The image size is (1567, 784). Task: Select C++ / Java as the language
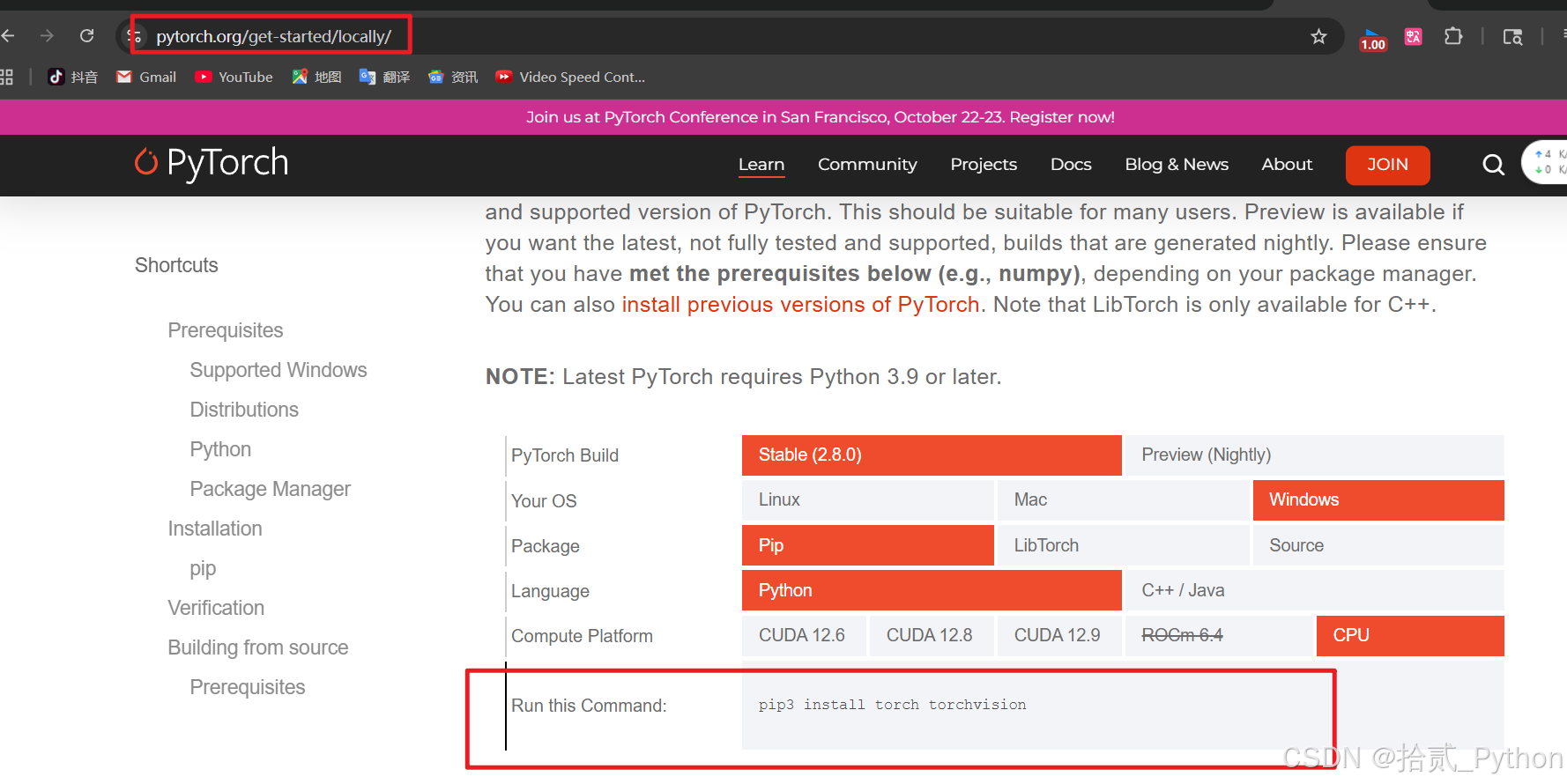[1315, 590]
